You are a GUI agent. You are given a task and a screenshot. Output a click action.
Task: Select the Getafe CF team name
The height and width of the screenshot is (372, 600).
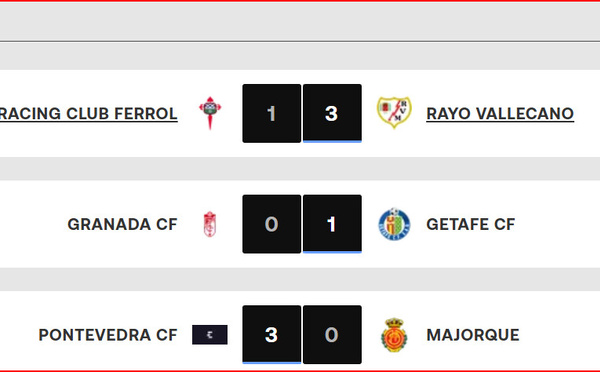(471, 224)
